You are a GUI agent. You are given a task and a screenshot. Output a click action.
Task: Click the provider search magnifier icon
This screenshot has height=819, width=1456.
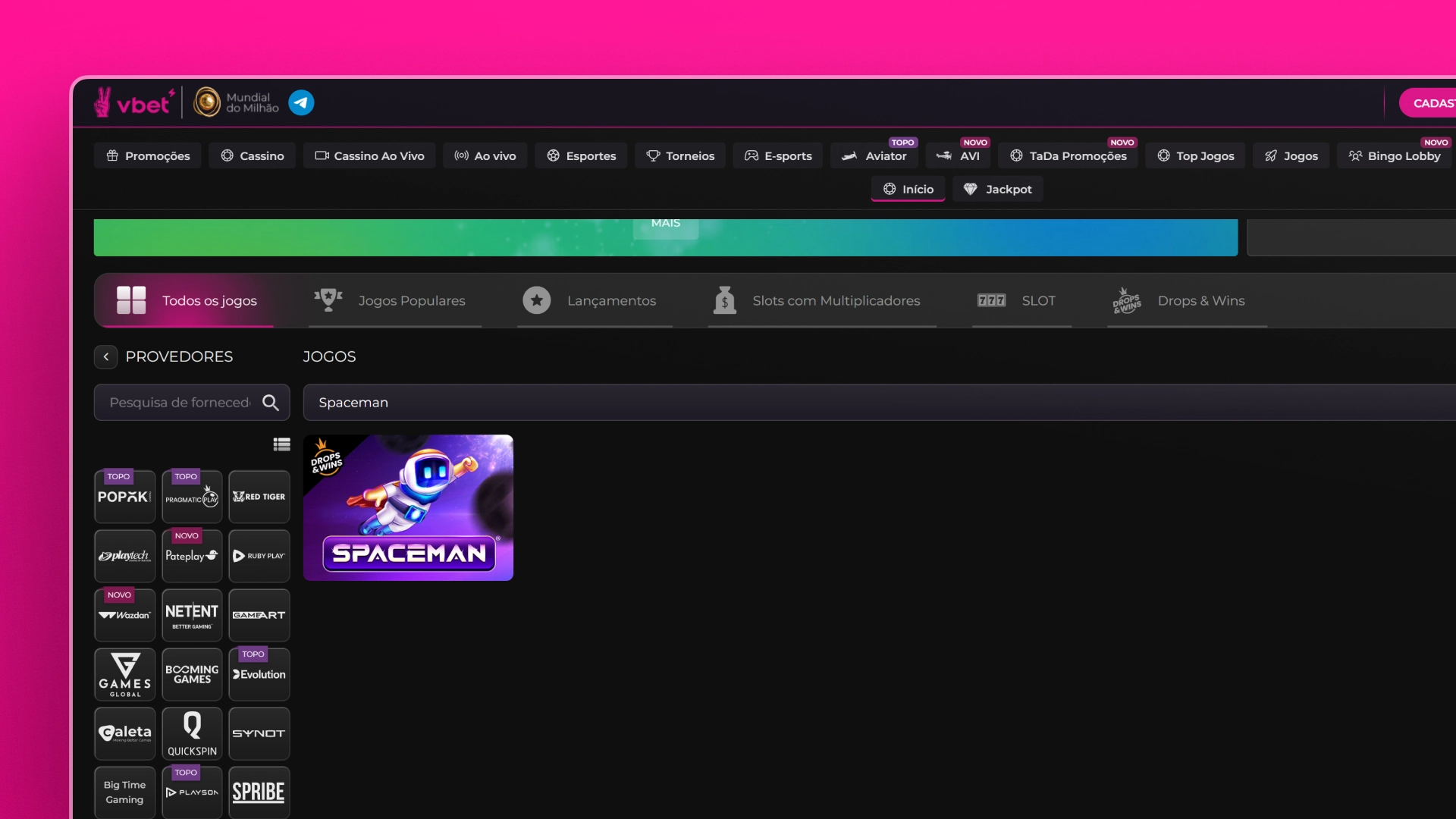[x=271, y=403]
